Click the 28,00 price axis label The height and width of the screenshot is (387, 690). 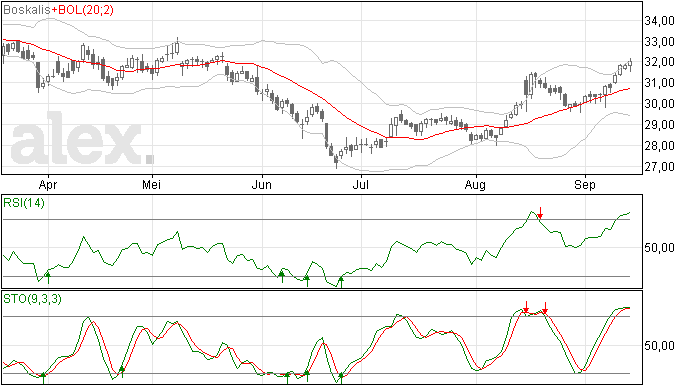[x=659, y=146]
